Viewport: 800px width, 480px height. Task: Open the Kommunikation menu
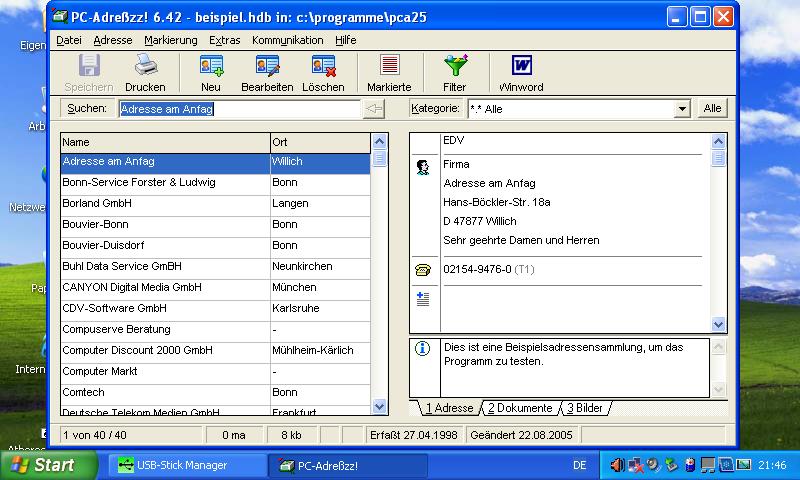[288, 40]
